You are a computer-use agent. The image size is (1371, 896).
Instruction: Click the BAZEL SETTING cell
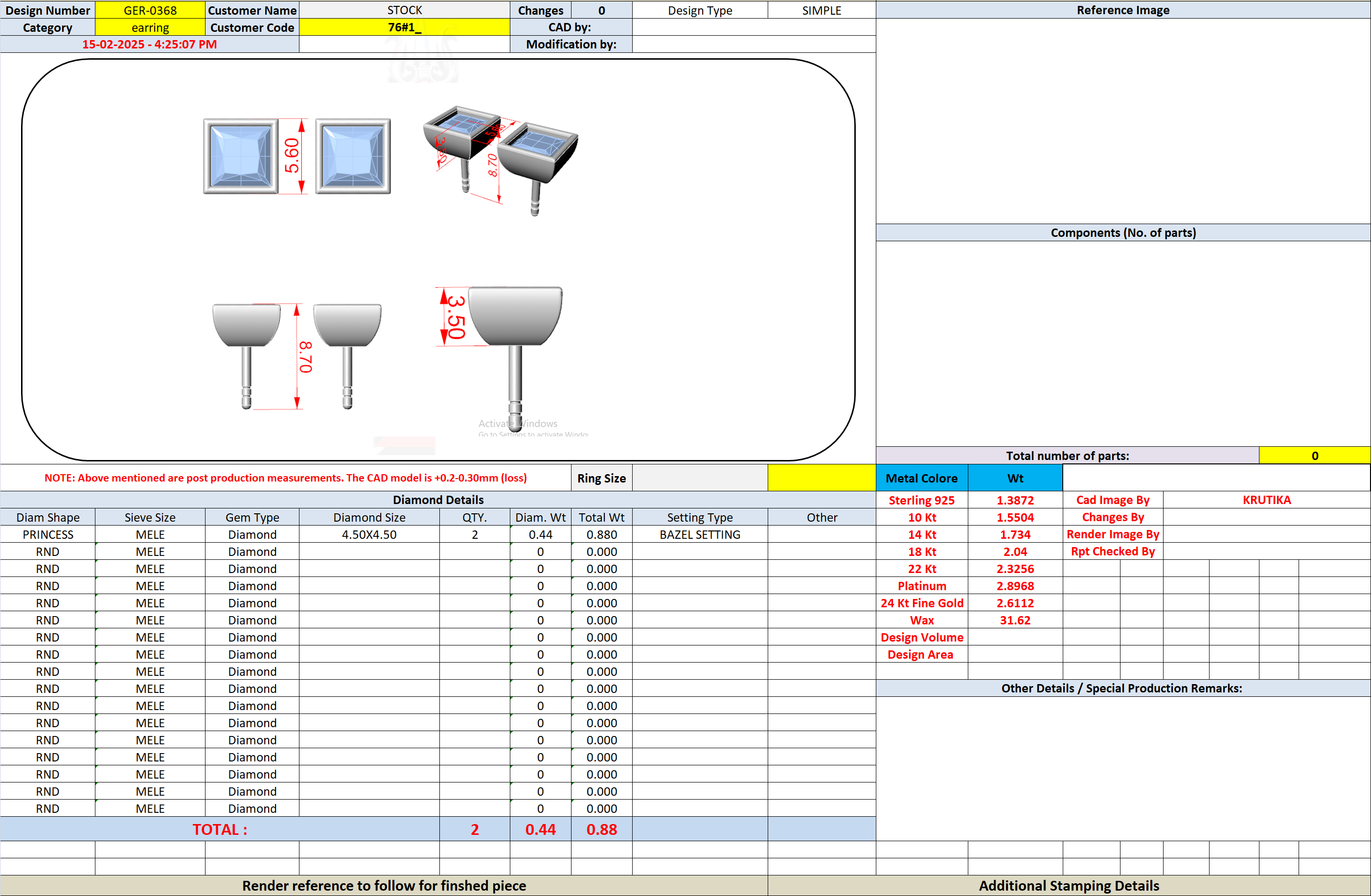pos(700,534)
